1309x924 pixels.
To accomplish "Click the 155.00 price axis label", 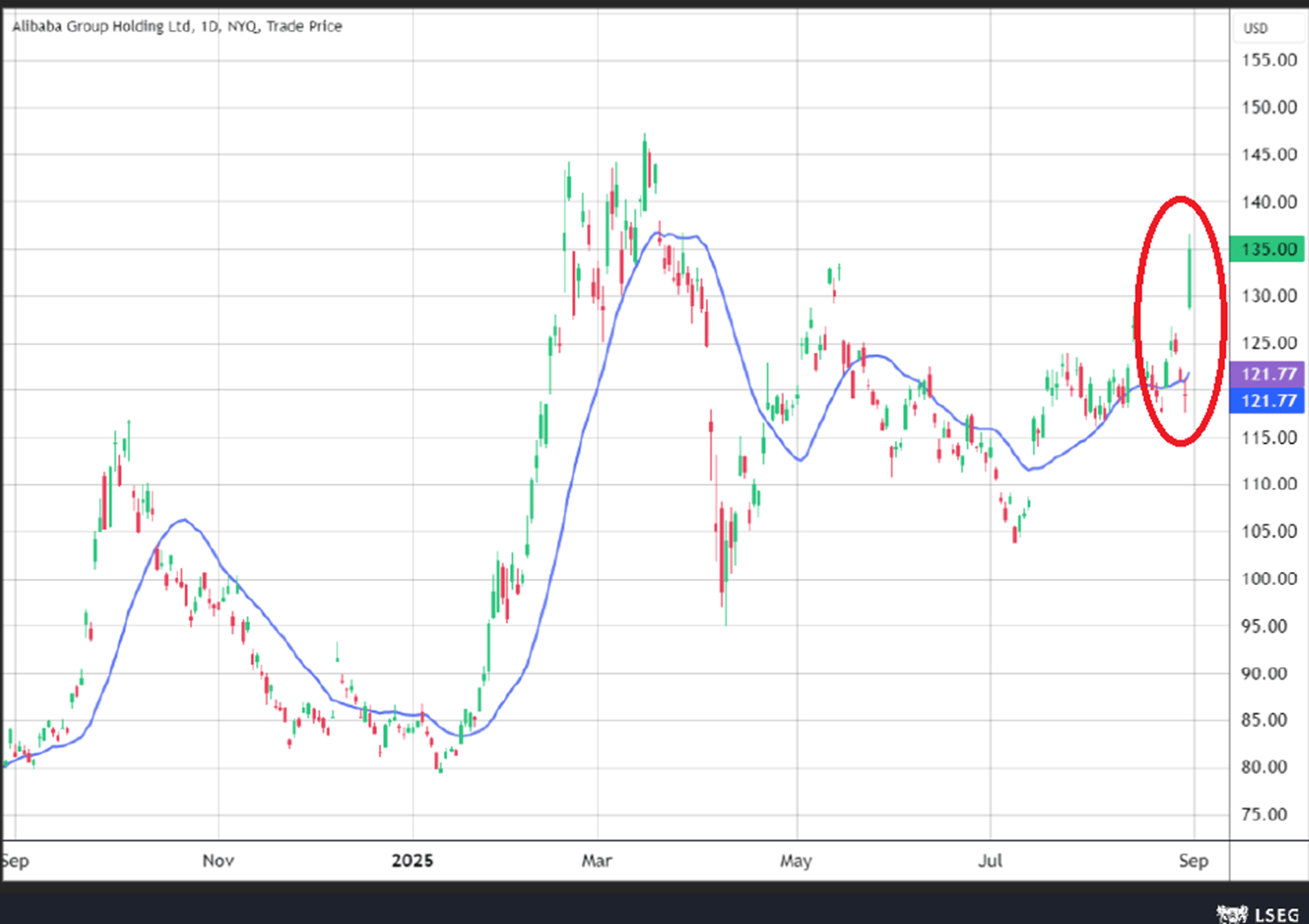I will pos(1269,60).
